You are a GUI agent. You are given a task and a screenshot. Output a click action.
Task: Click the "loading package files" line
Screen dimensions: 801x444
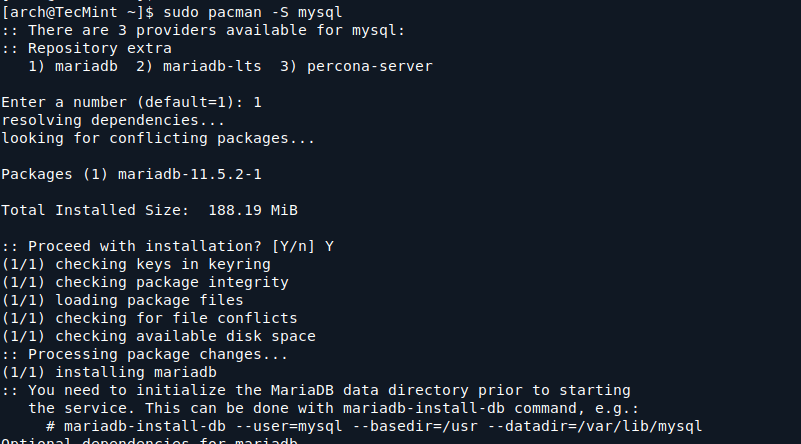point(149,300)
